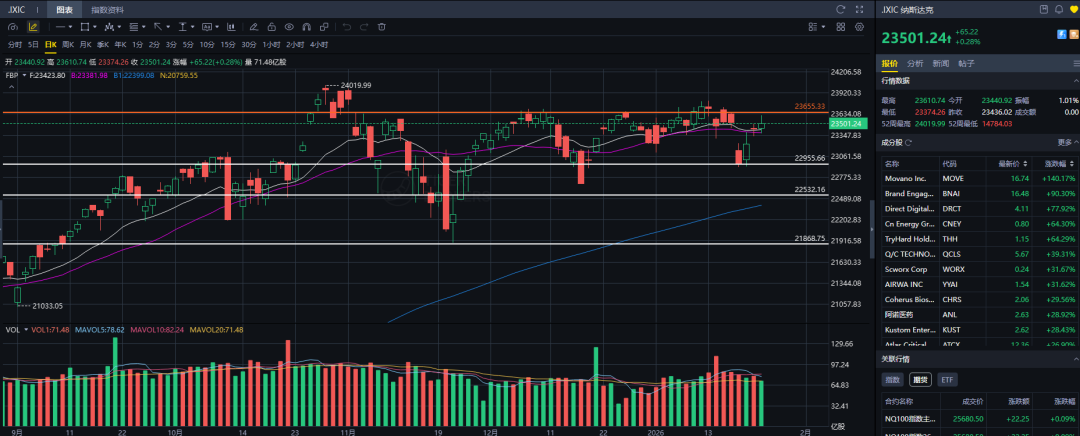1080x436 pixels.
Task: Click the 更多 link in 成分股
Action: (1064, 142)
